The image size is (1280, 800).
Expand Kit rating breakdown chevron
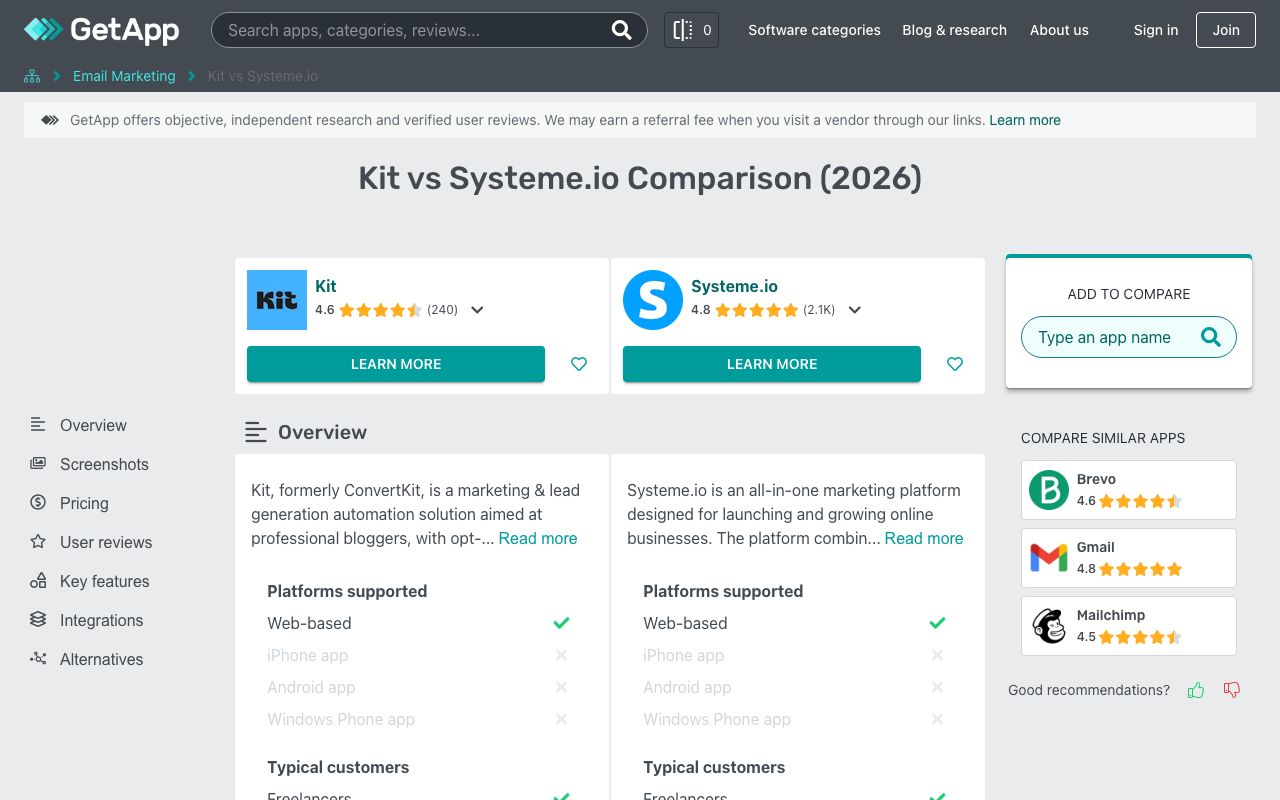(477, 310)
